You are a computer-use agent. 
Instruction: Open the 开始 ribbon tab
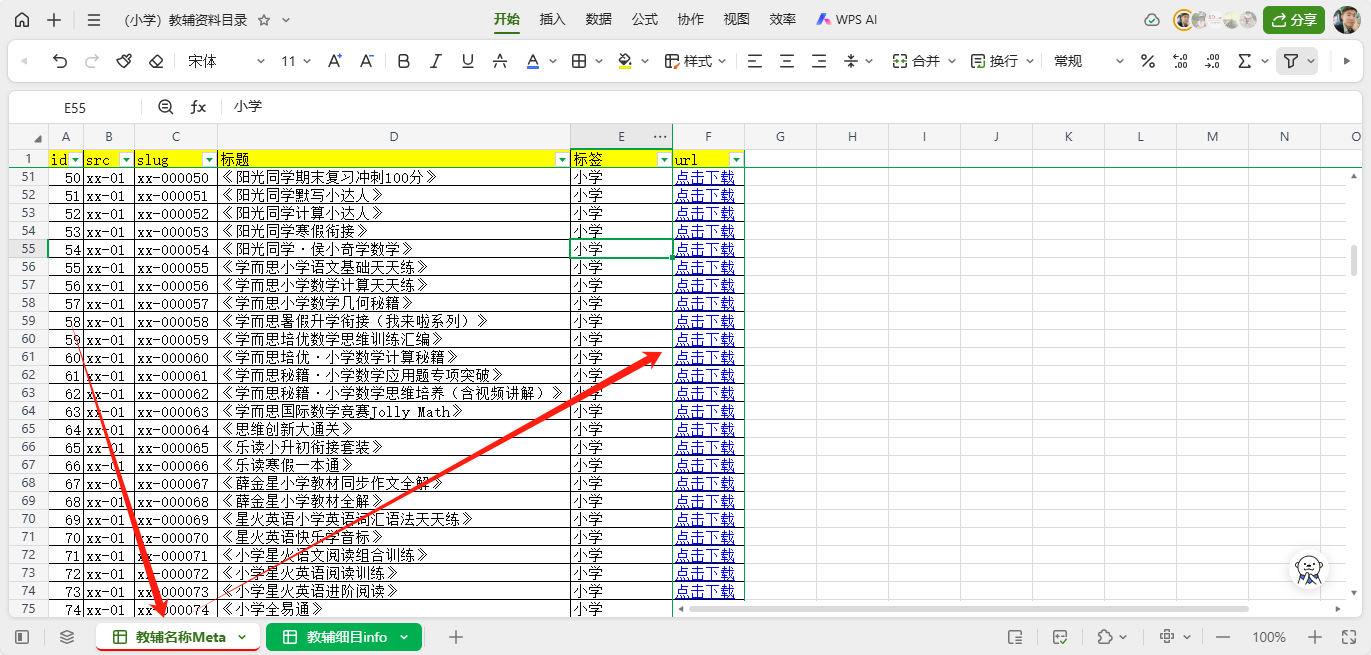[x=507, y=20]
